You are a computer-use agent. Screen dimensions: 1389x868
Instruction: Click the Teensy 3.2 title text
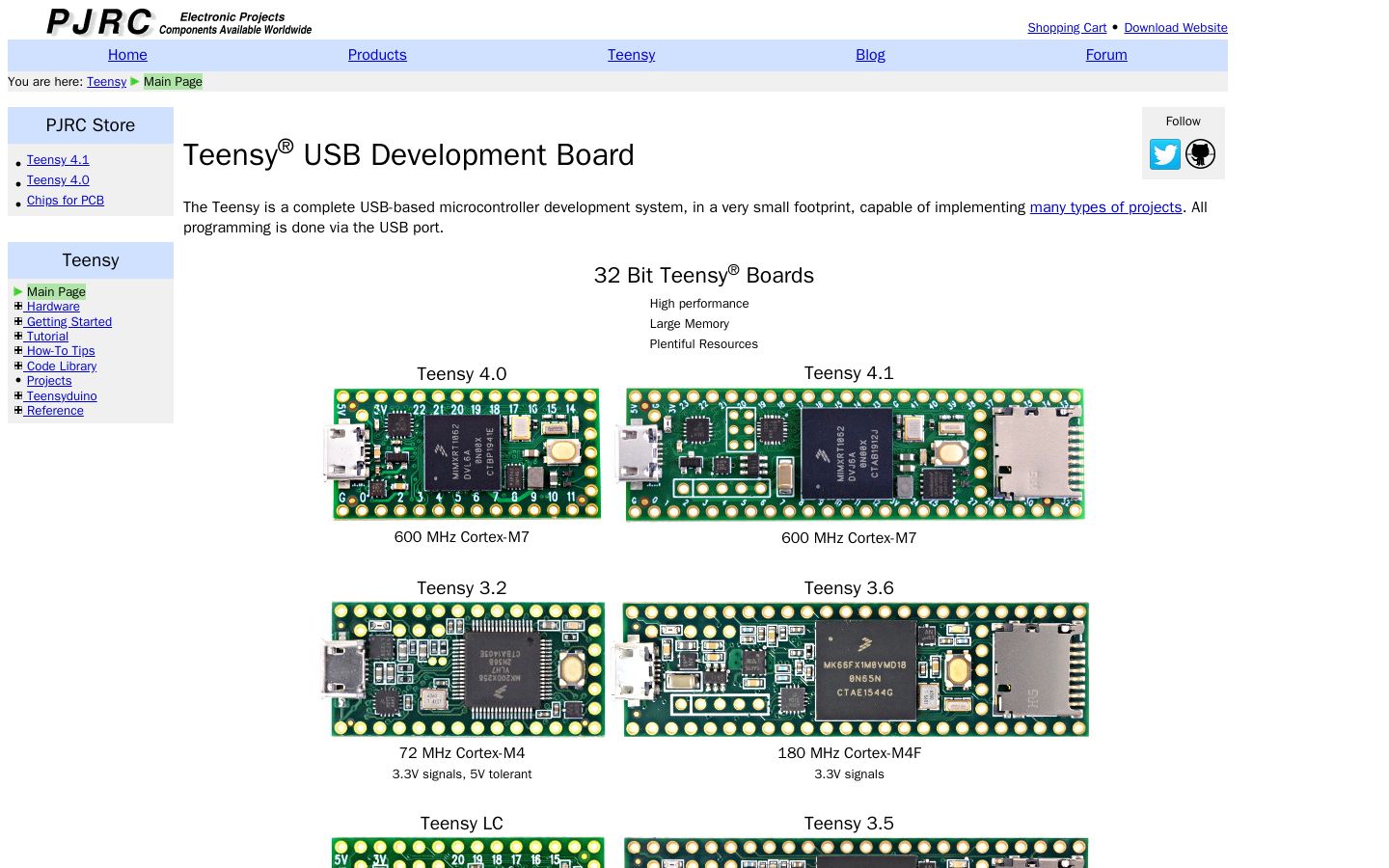462,588
